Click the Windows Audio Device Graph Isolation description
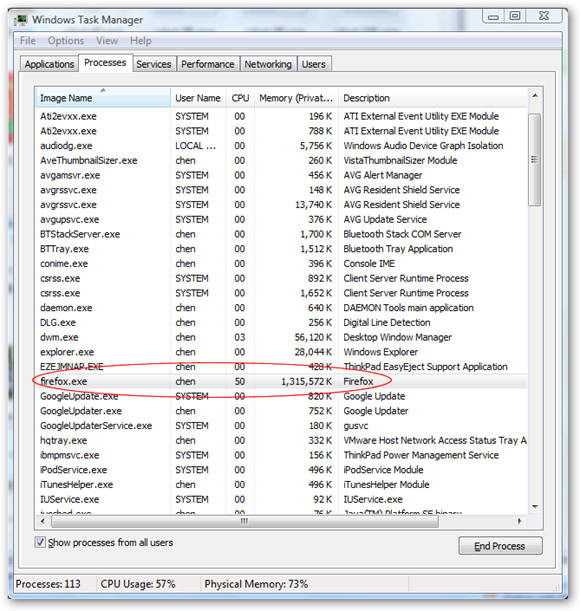The width and height of the screenshot is (580, 611). (x=423, y=146)
